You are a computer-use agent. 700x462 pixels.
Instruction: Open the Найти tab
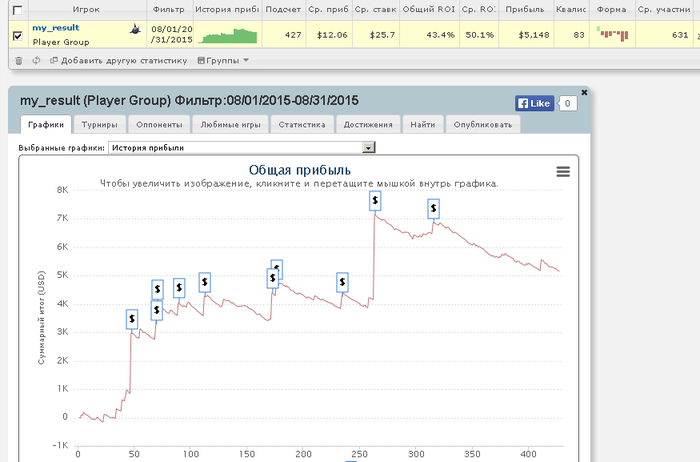point(423,125)
